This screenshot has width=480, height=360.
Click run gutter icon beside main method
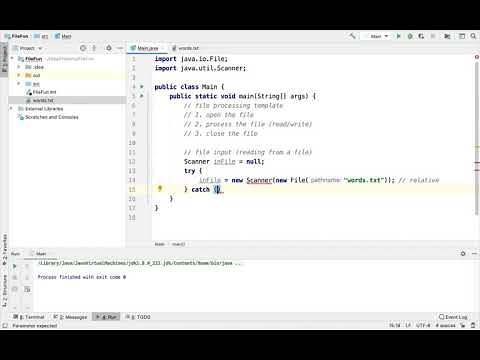click(x=142, y=96)
